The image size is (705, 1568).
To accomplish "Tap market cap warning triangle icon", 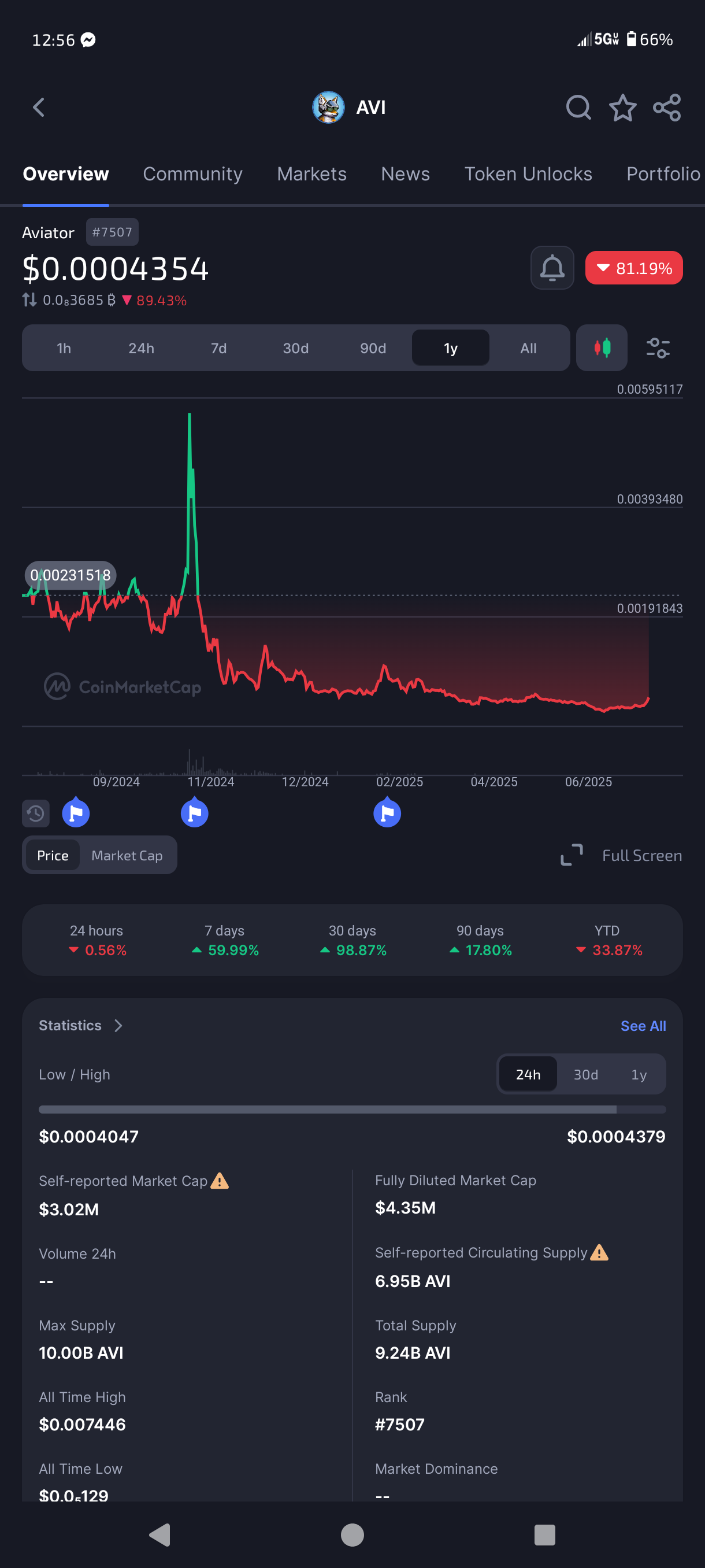I will click(x=220, y=1181).
